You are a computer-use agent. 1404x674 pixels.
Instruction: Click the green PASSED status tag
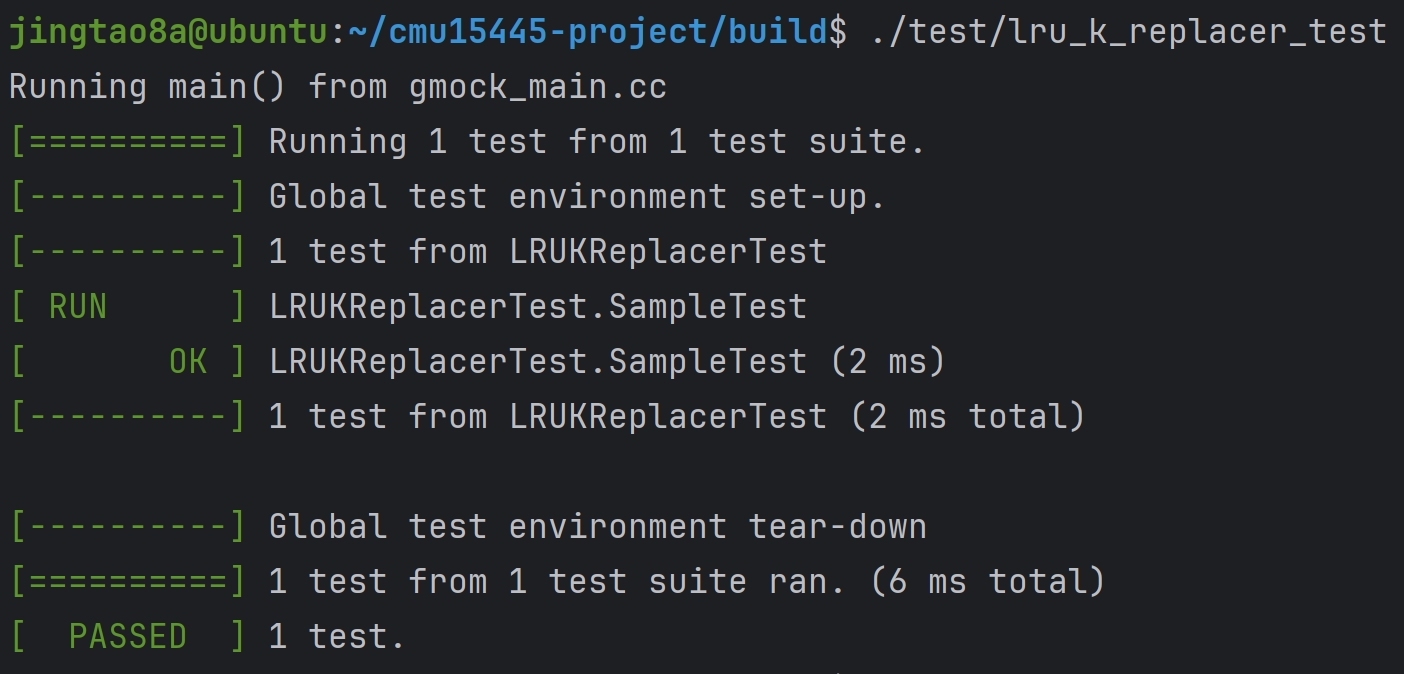click(127, 636)
